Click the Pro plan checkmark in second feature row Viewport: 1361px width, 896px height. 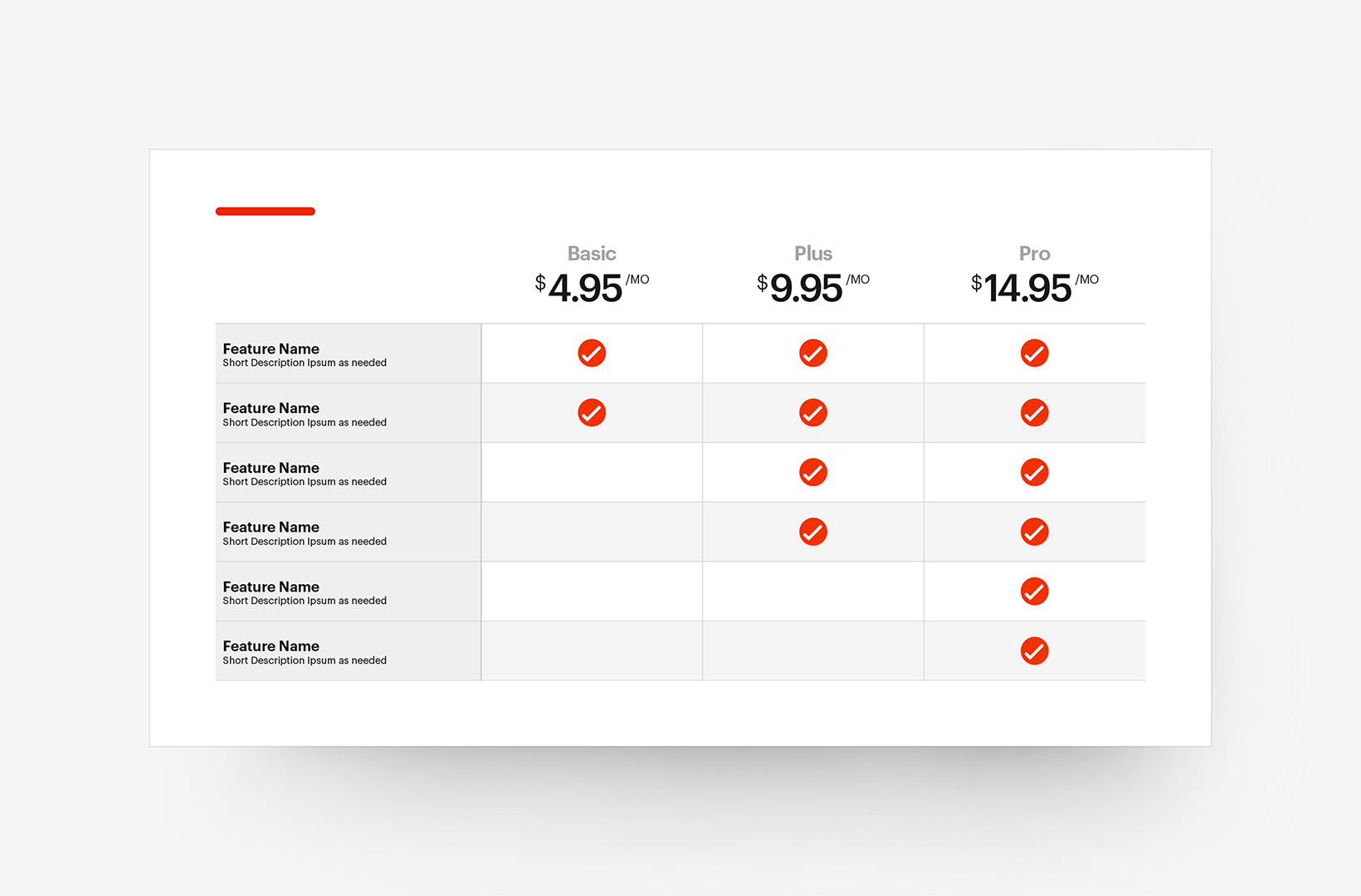[1034, 412]
